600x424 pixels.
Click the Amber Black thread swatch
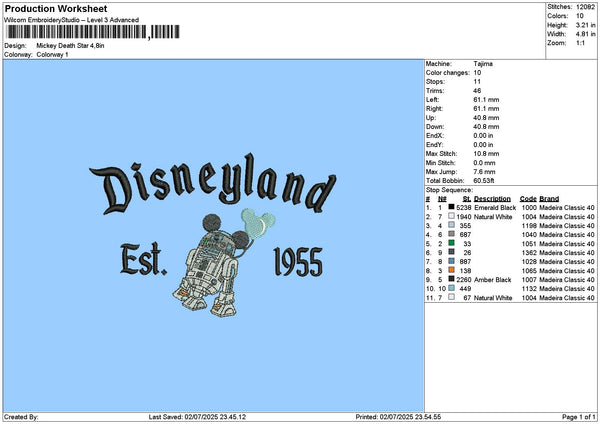(452, 279)
